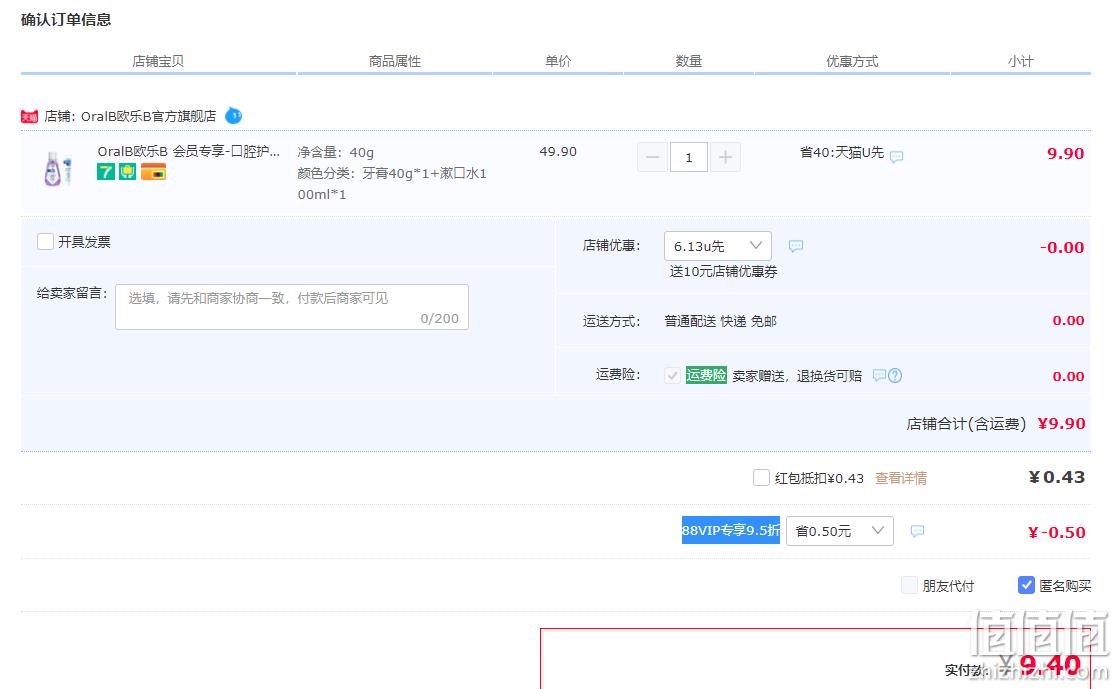Viewport: 1118px width, 689px height.
Task: Click the 确认订单信息 page heading
Action: pos(66,19)
